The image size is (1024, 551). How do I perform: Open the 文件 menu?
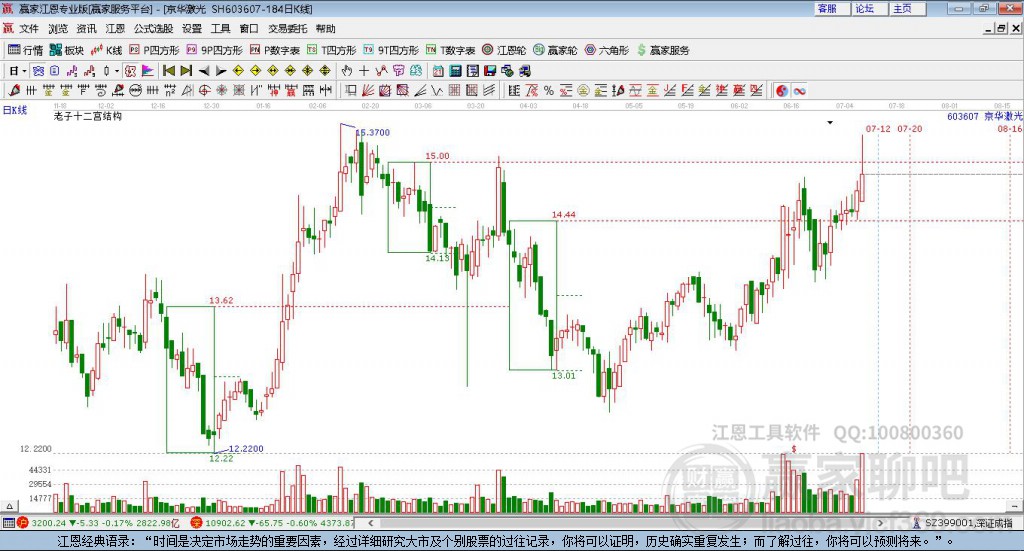pos(29,29)
